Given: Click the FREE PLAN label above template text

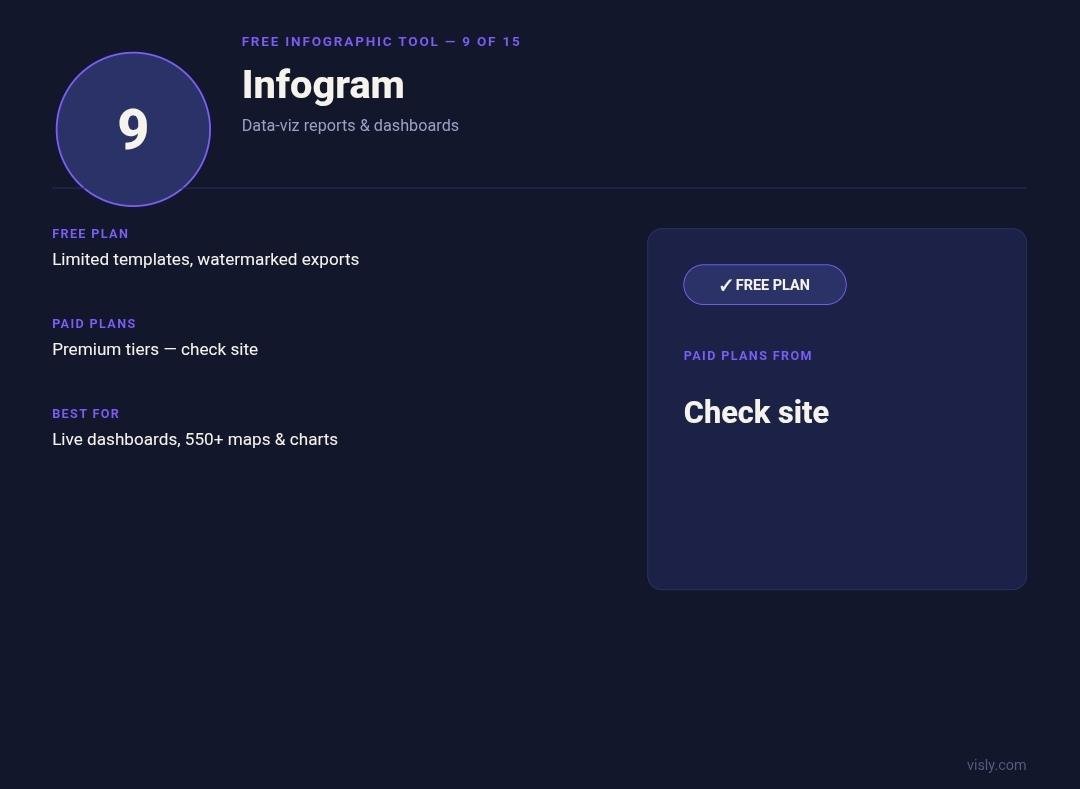Looking at the screenshot, I should coord(90,234).
